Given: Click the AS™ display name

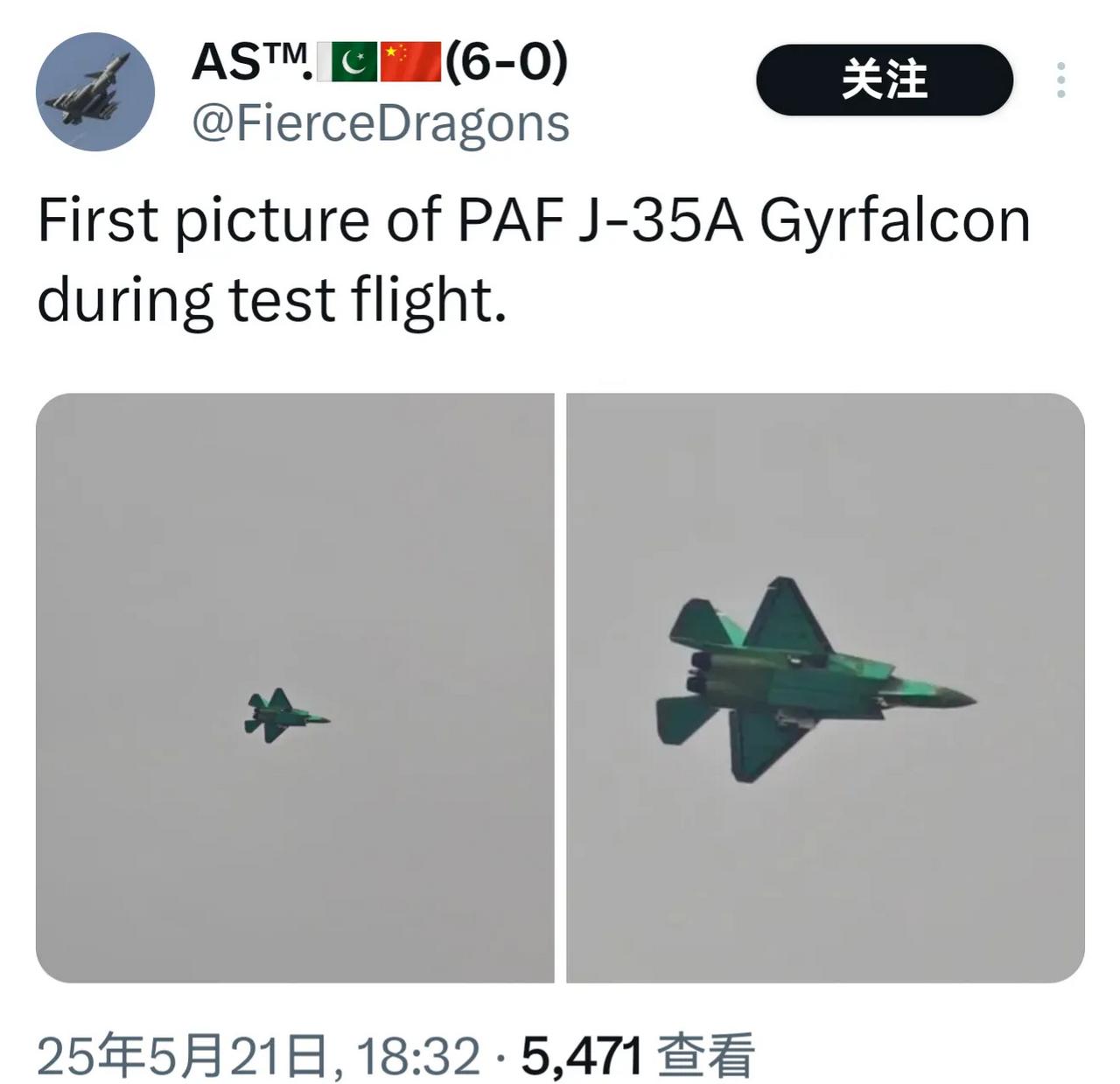Looking at the screenshot, I should (250, 61).
